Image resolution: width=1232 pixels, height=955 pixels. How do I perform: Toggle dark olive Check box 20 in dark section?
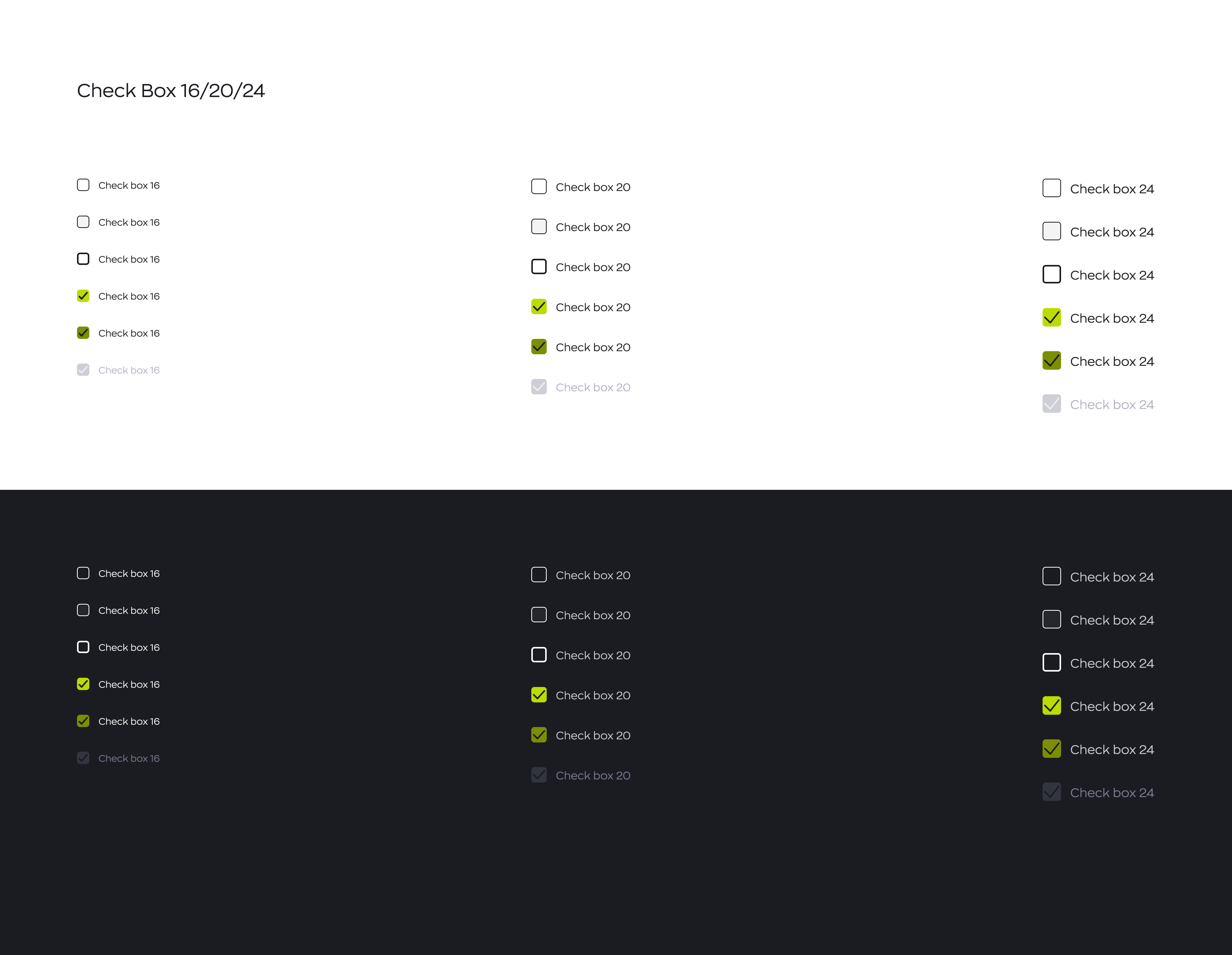click(x=539, y=735)
